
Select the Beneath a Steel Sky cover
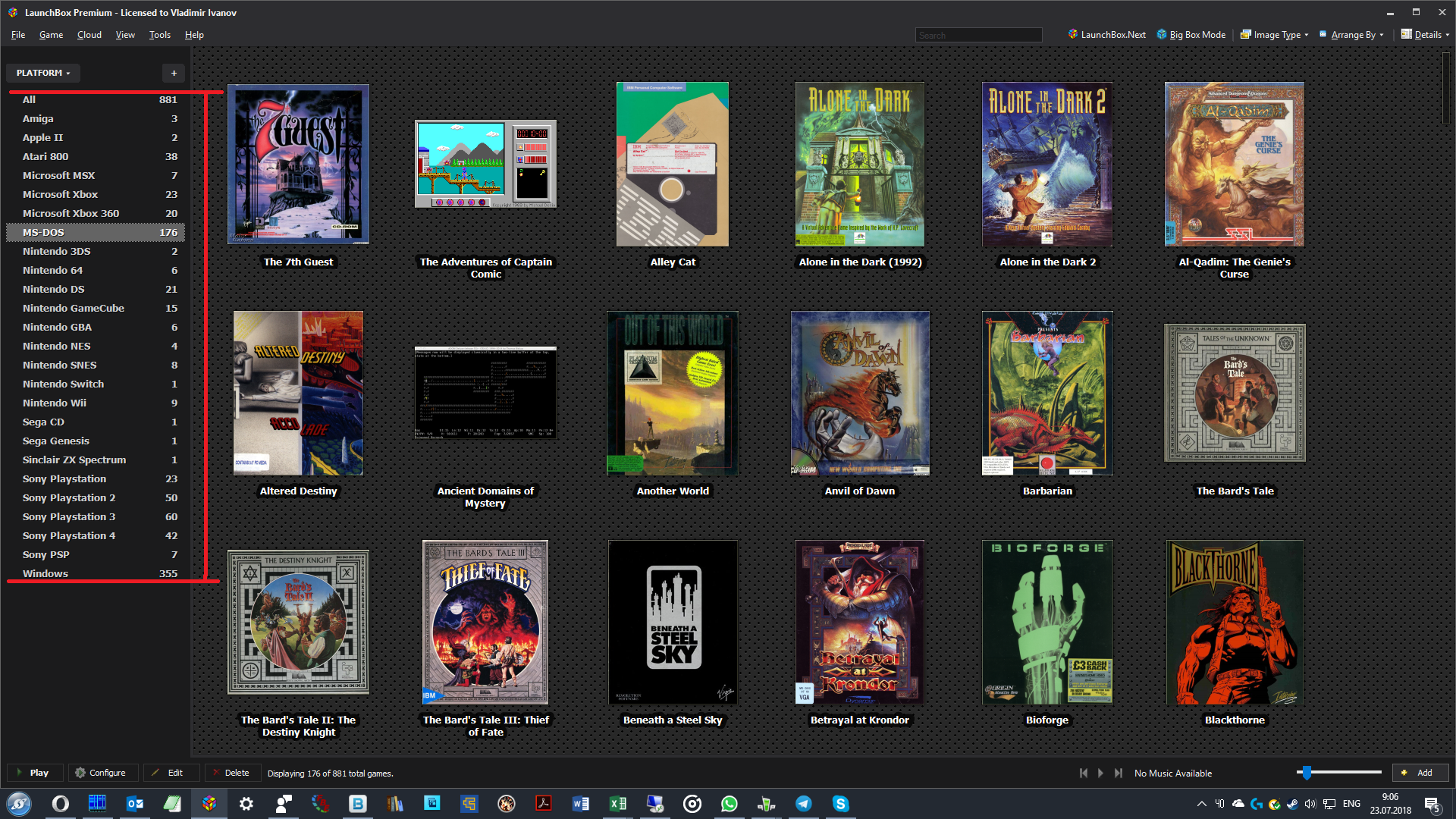(x=673, y=622)
